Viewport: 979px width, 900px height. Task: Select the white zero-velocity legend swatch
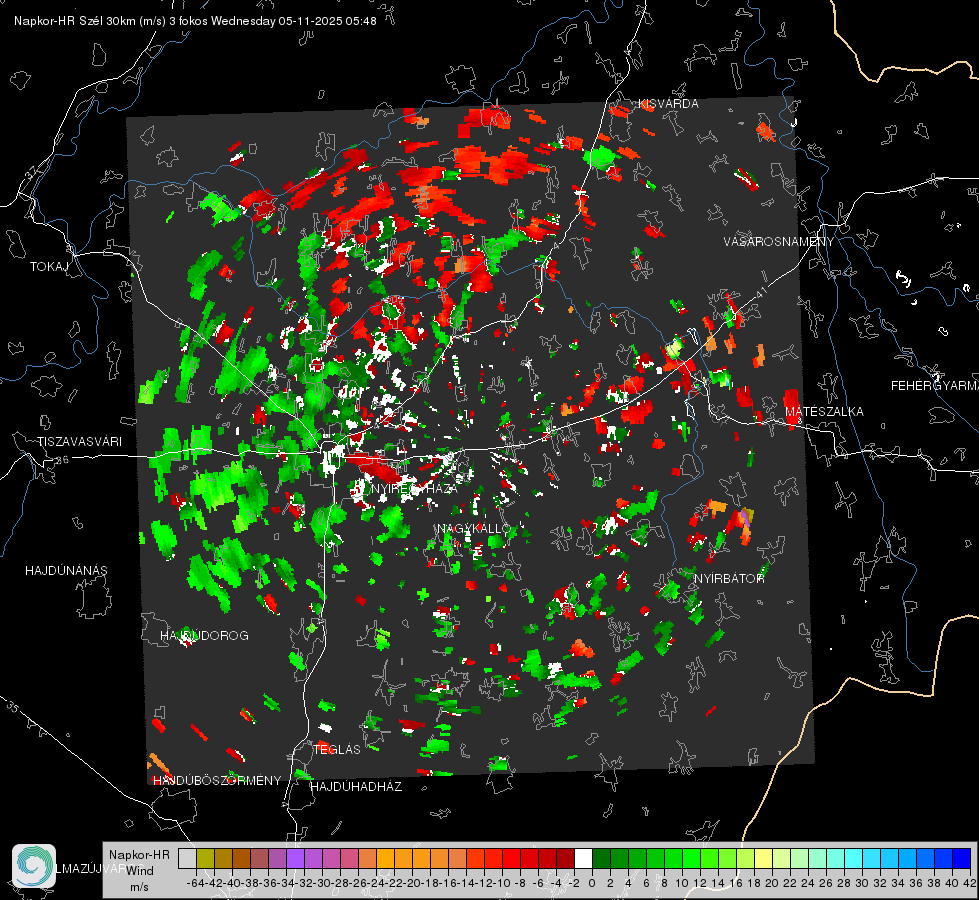[583, 858]
